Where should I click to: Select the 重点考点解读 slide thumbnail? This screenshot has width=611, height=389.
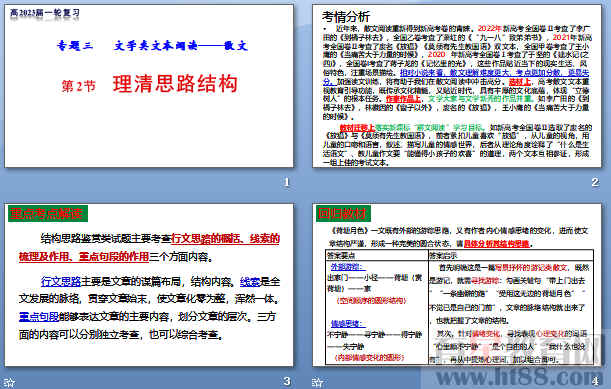[x=149, y=285]
